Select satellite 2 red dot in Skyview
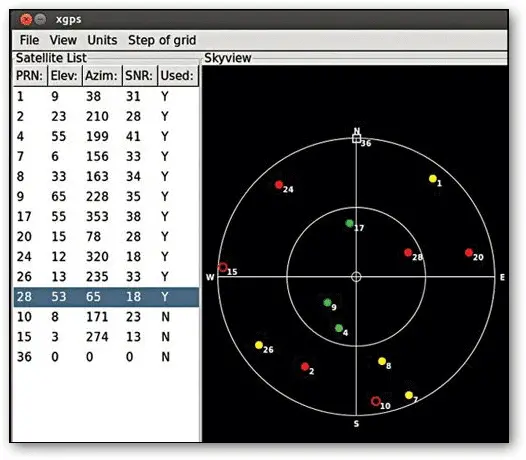The image size is (526, 460). [x=305, y=366]
